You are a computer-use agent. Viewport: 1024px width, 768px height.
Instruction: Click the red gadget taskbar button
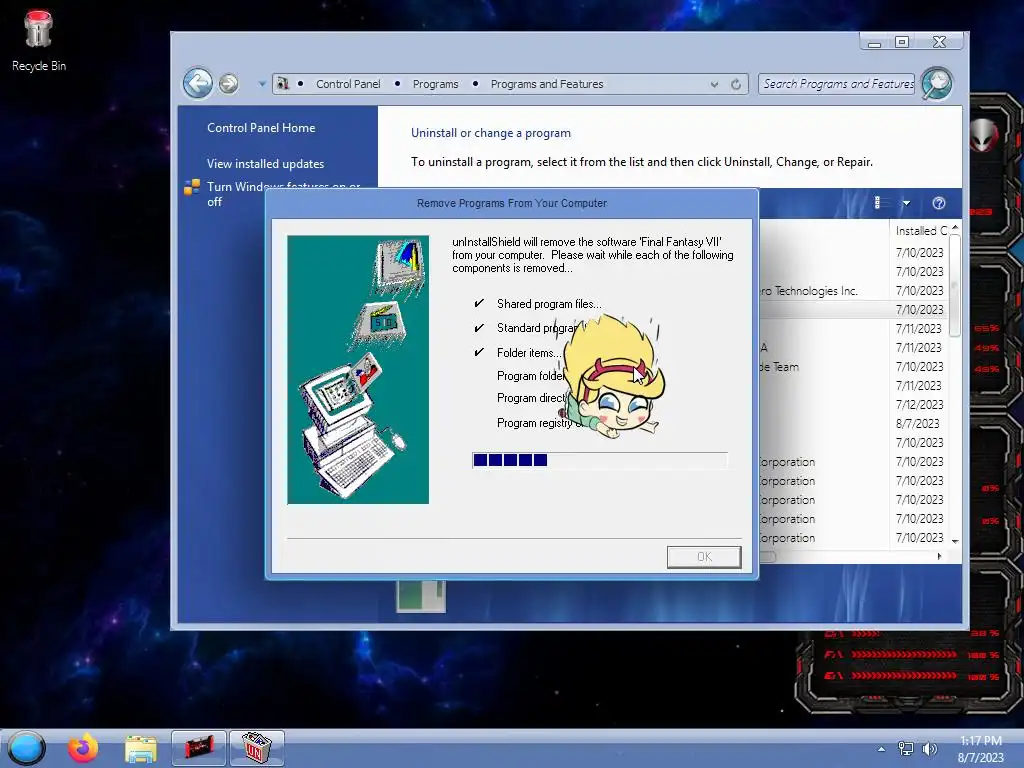199,748
